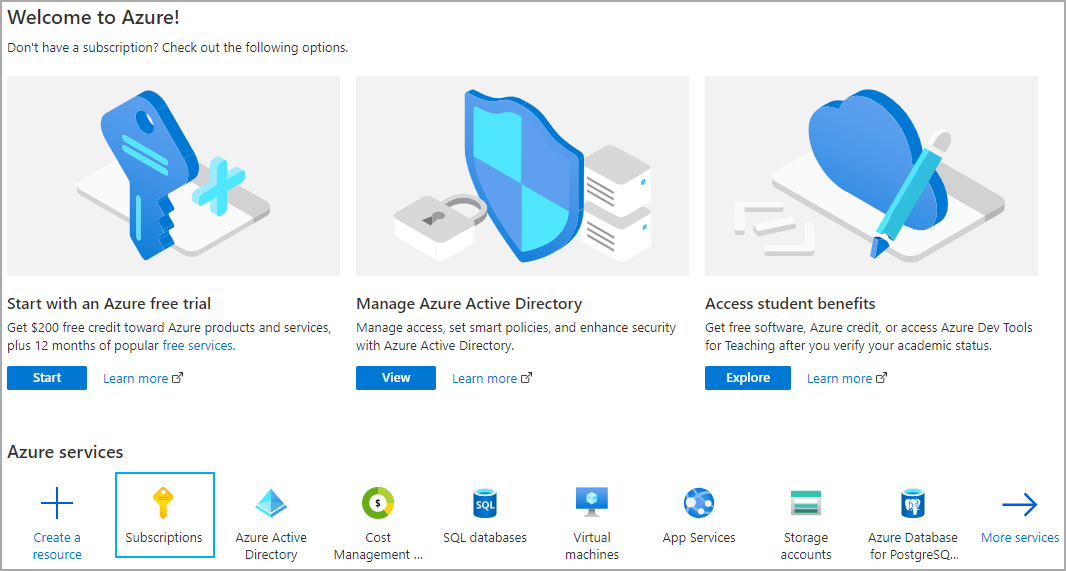Open SQL databases service icon
This screenshot has width=1066, height=571.
tap(485, 504)
